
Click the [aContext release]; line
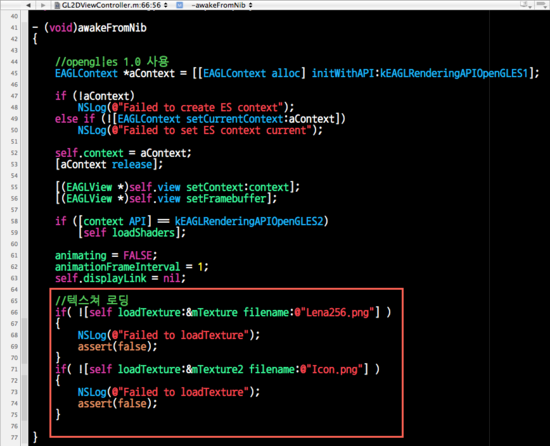[x=109, y=164]
